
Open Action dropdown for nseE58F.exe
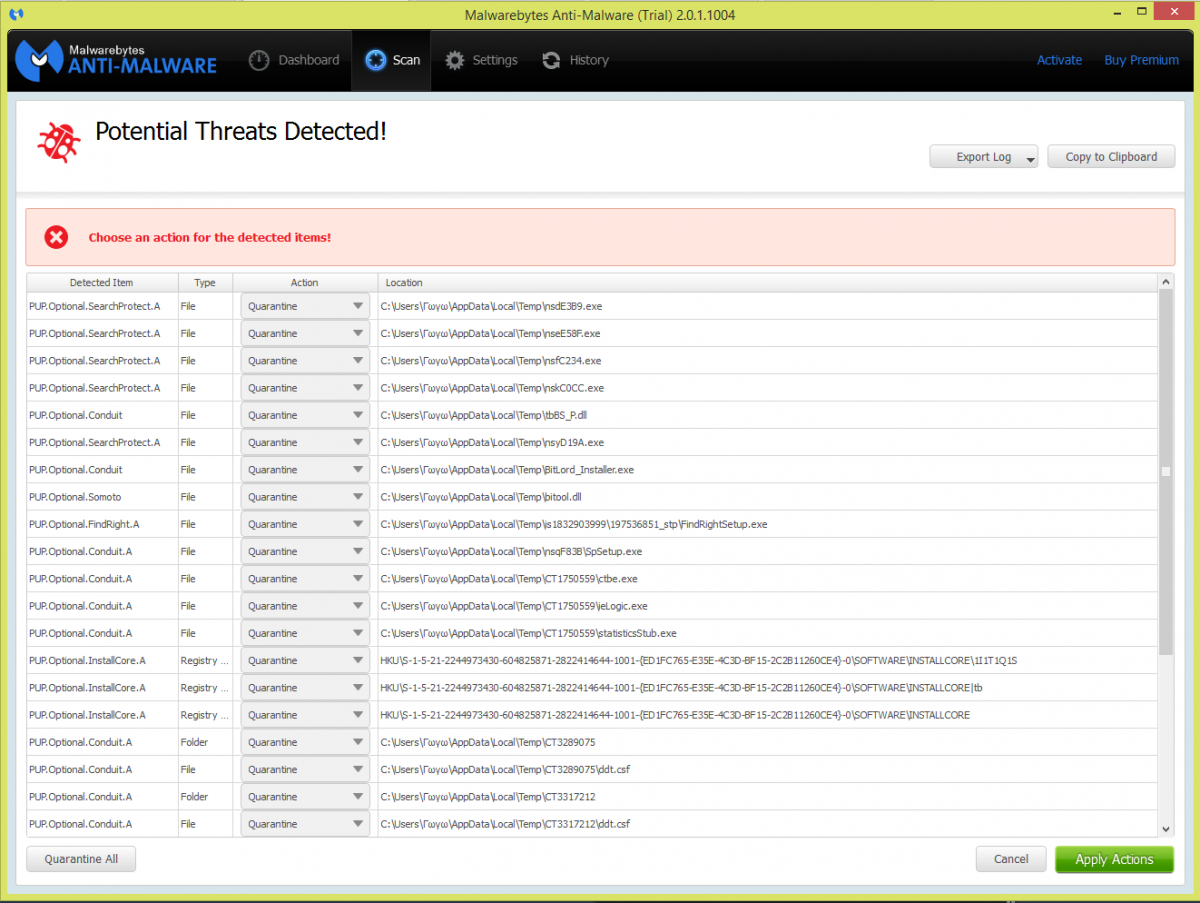305,333
